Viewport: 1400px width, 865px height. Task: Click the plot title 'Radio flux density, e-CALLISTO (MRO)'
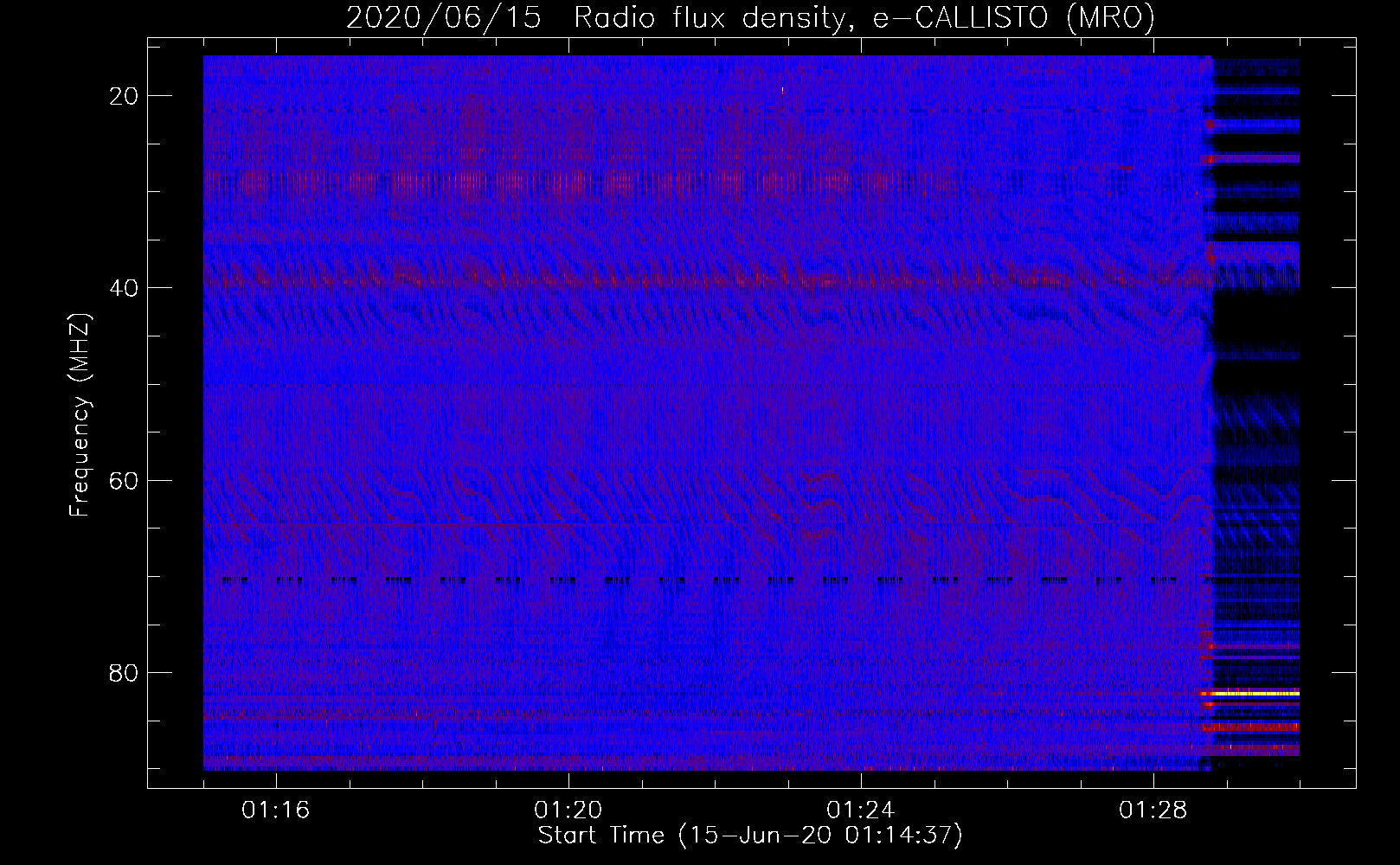pos(864,17)
